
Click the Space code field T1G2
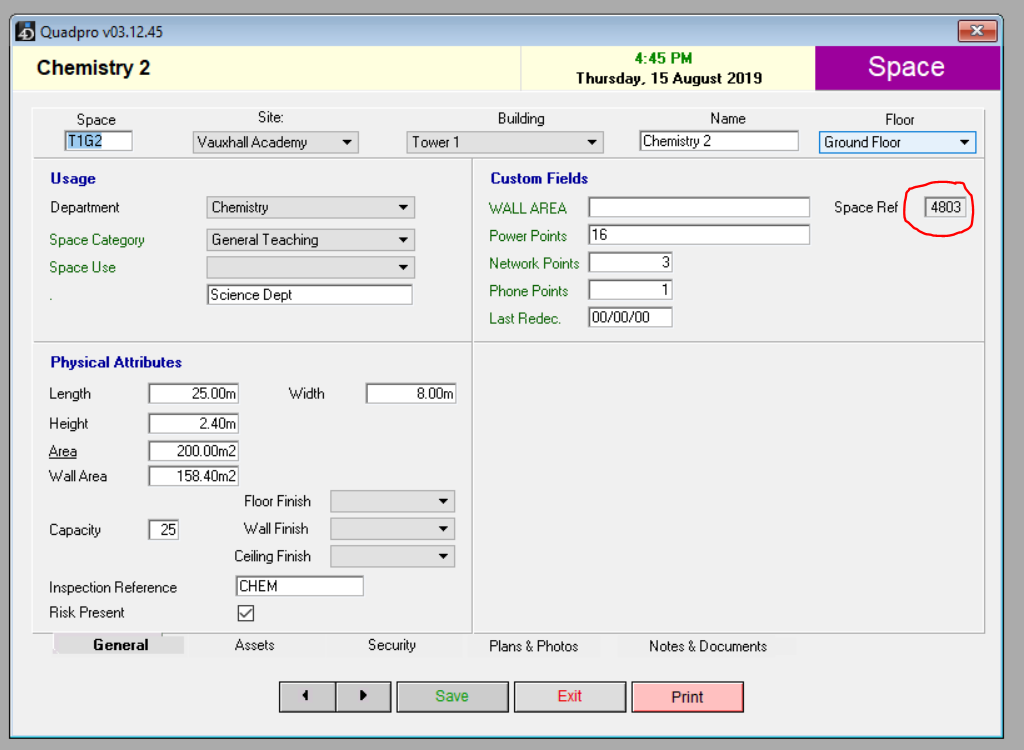(x=99, y=141)
